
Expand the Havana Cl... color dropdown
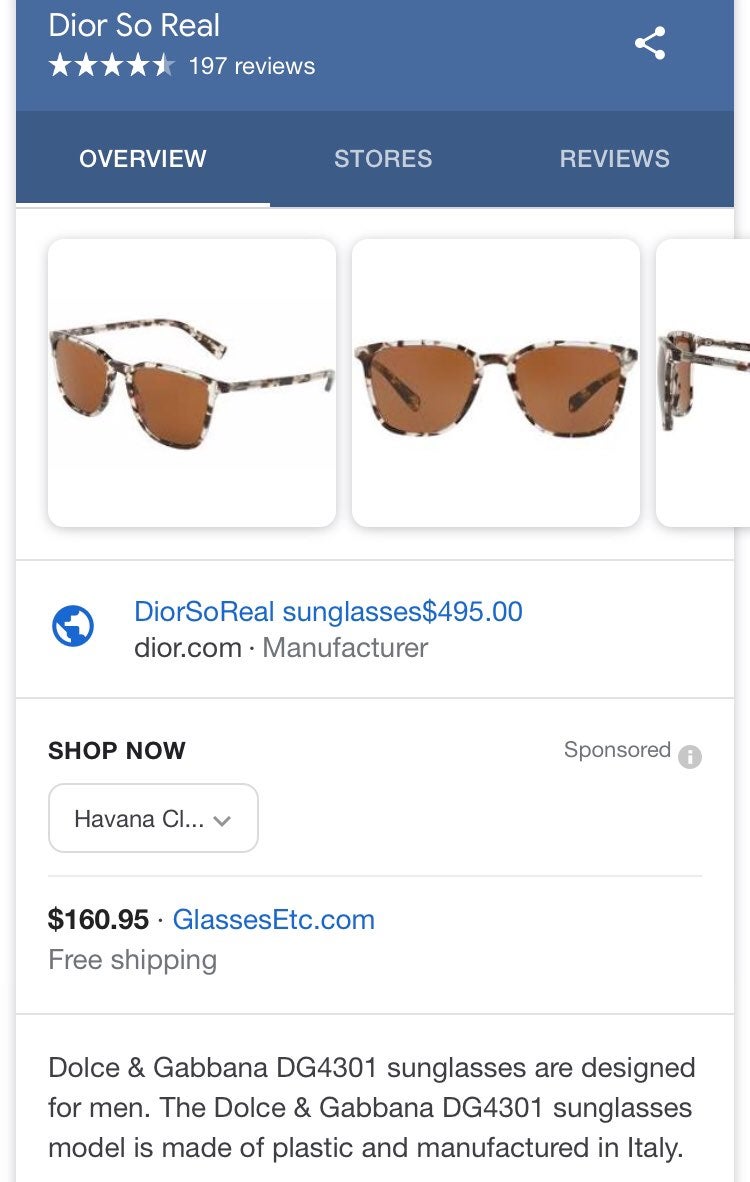(x=153, y=818)
